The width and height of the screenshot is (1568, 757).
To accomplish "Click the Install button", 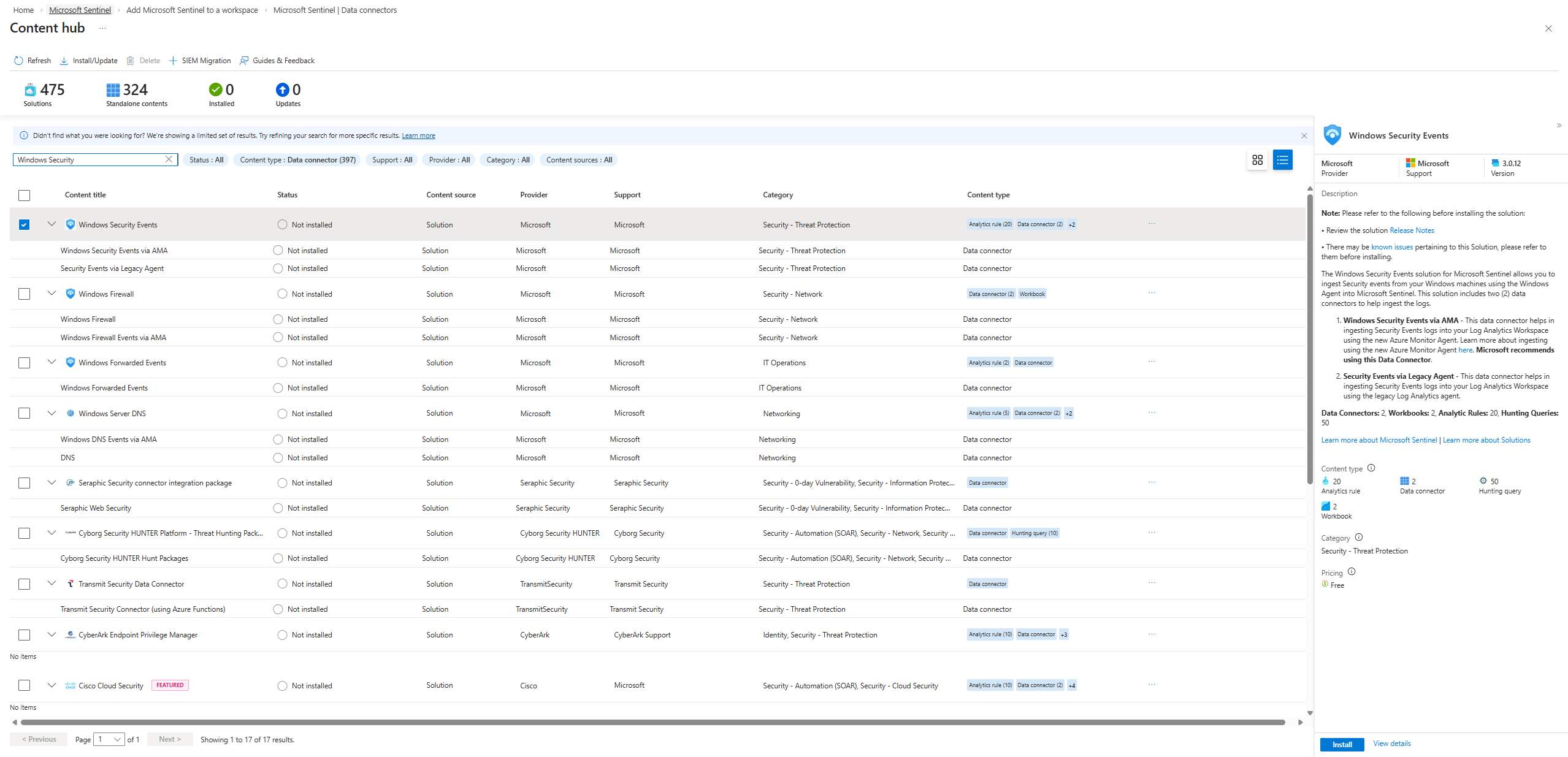I will (1341, 744).
